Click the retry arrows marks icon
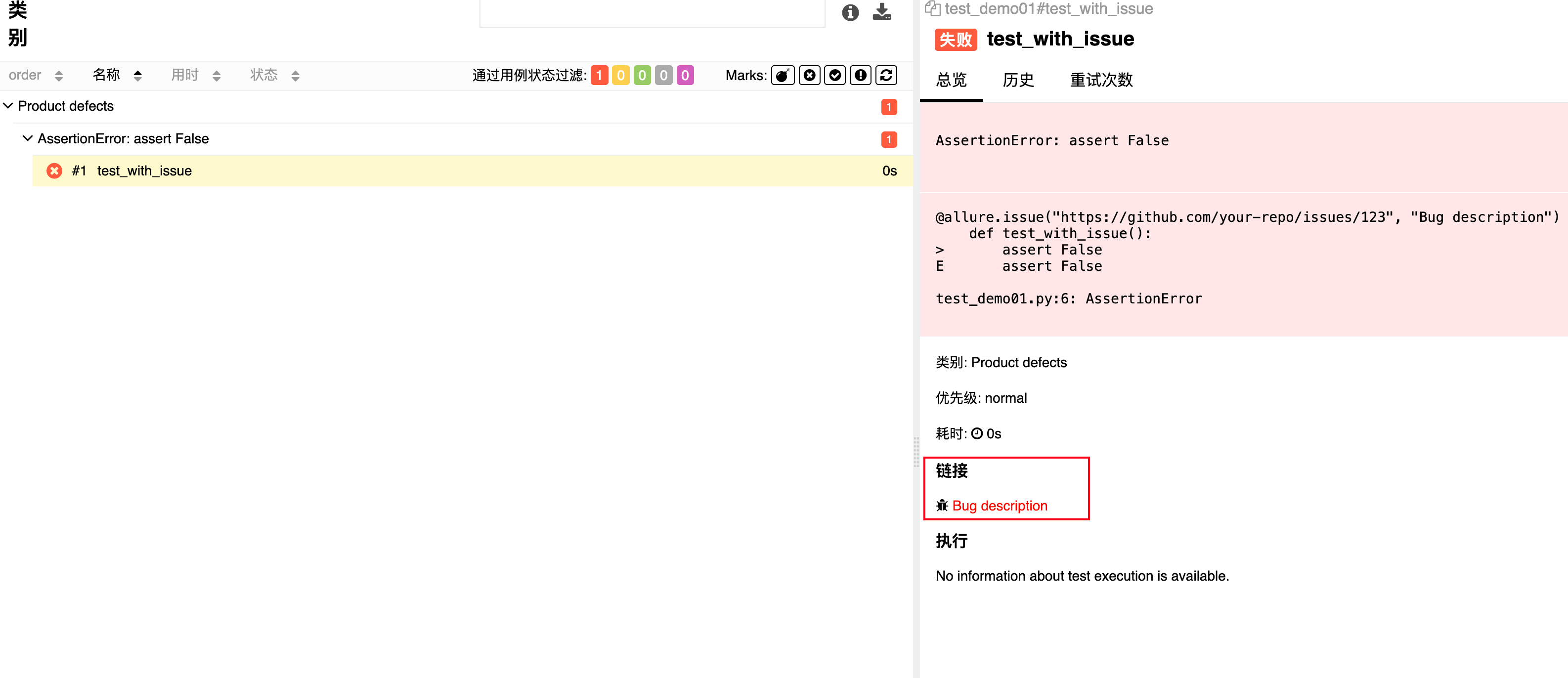Viewport: 1568px width, 678px height. coord(886,76)
